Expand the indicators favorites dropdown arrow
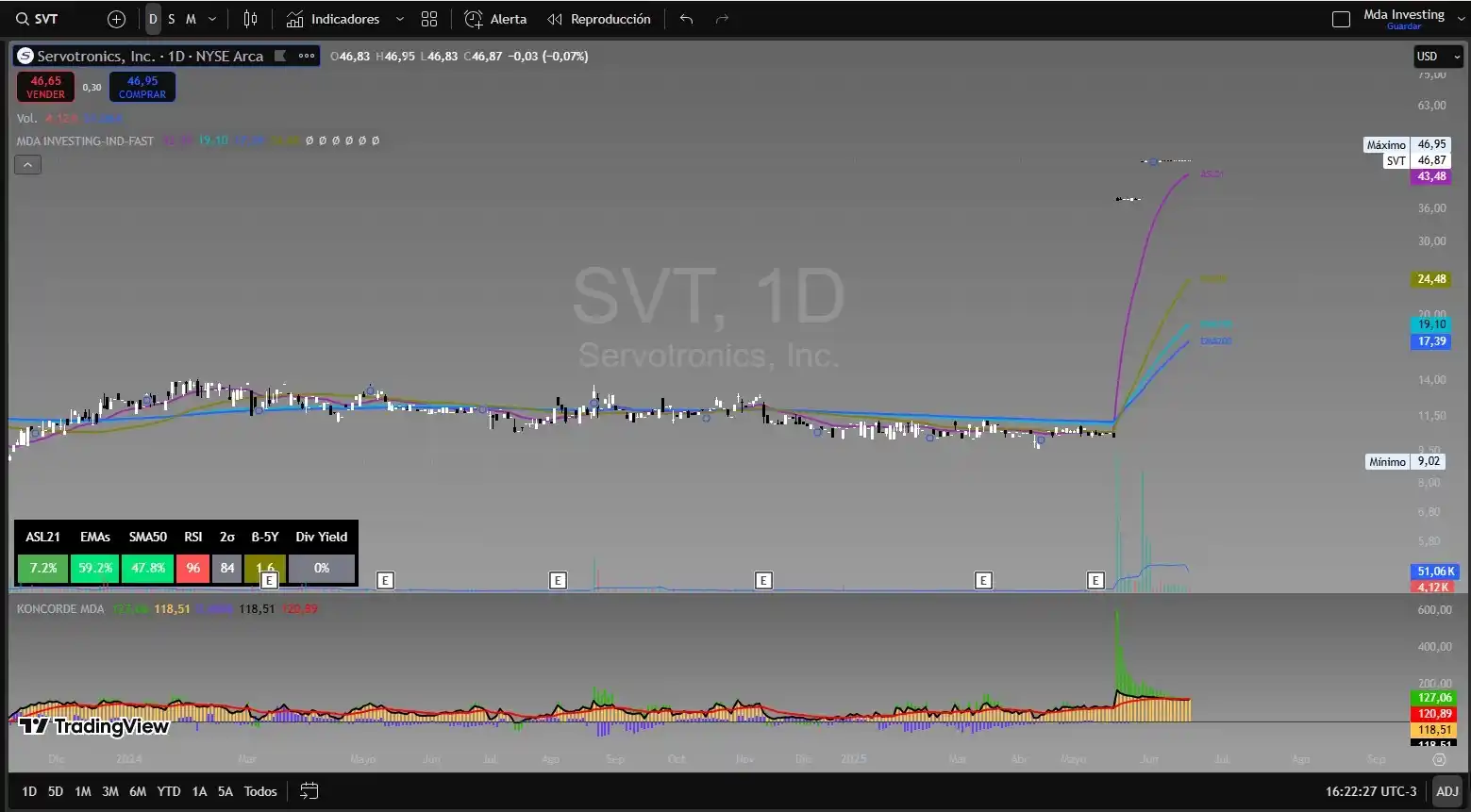Image resolution: width=1471 pixels, height=812 pixels. click(399, 19)
